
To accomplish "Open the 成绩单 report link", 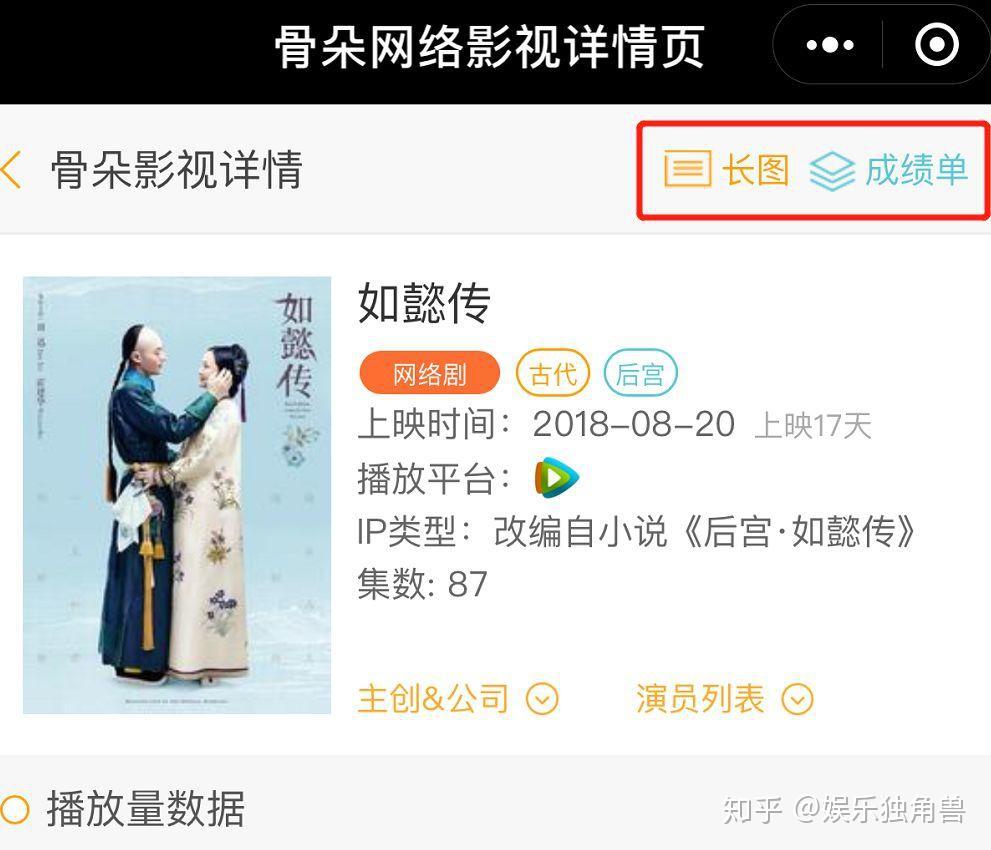I will tap(916, 169).
